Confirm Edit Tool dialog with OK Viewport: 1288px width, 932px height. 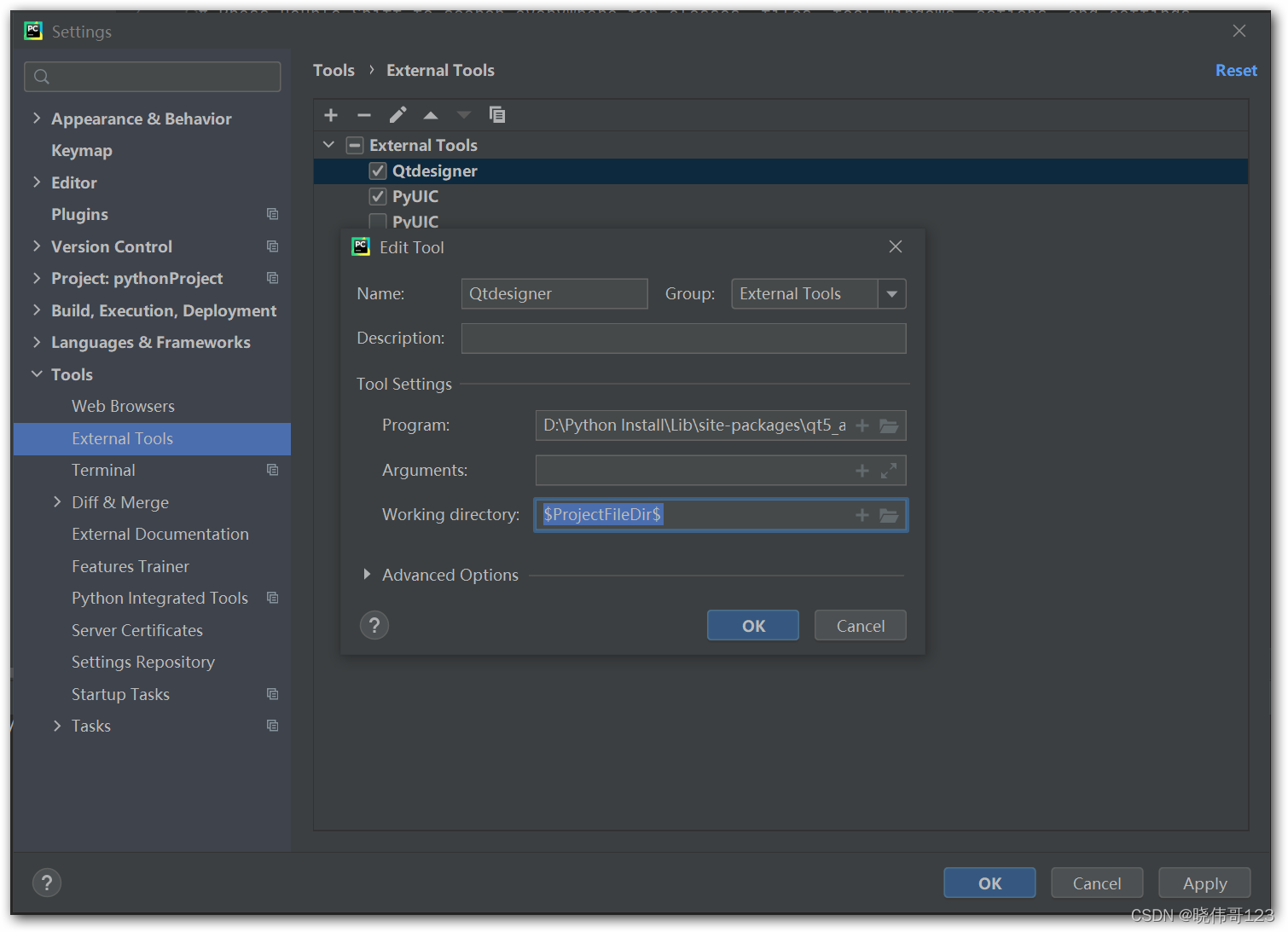coord(753,626)
